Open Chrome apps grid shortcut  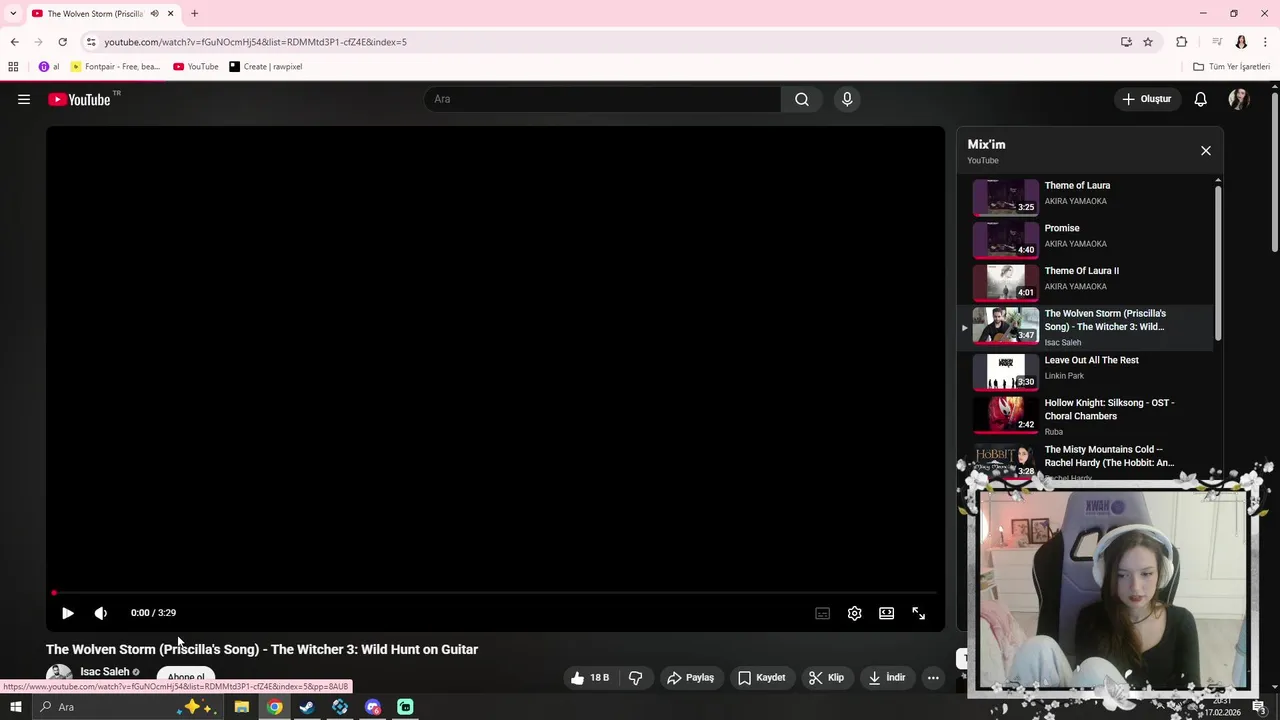pyautogui.click(x=13, y=67)
